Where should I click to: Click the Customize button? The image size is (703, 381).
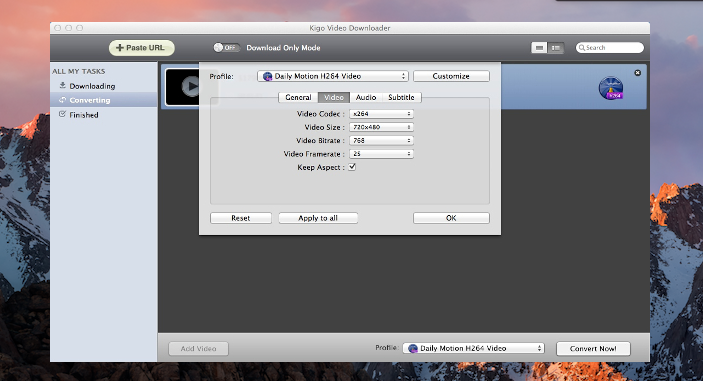[451, 76]
